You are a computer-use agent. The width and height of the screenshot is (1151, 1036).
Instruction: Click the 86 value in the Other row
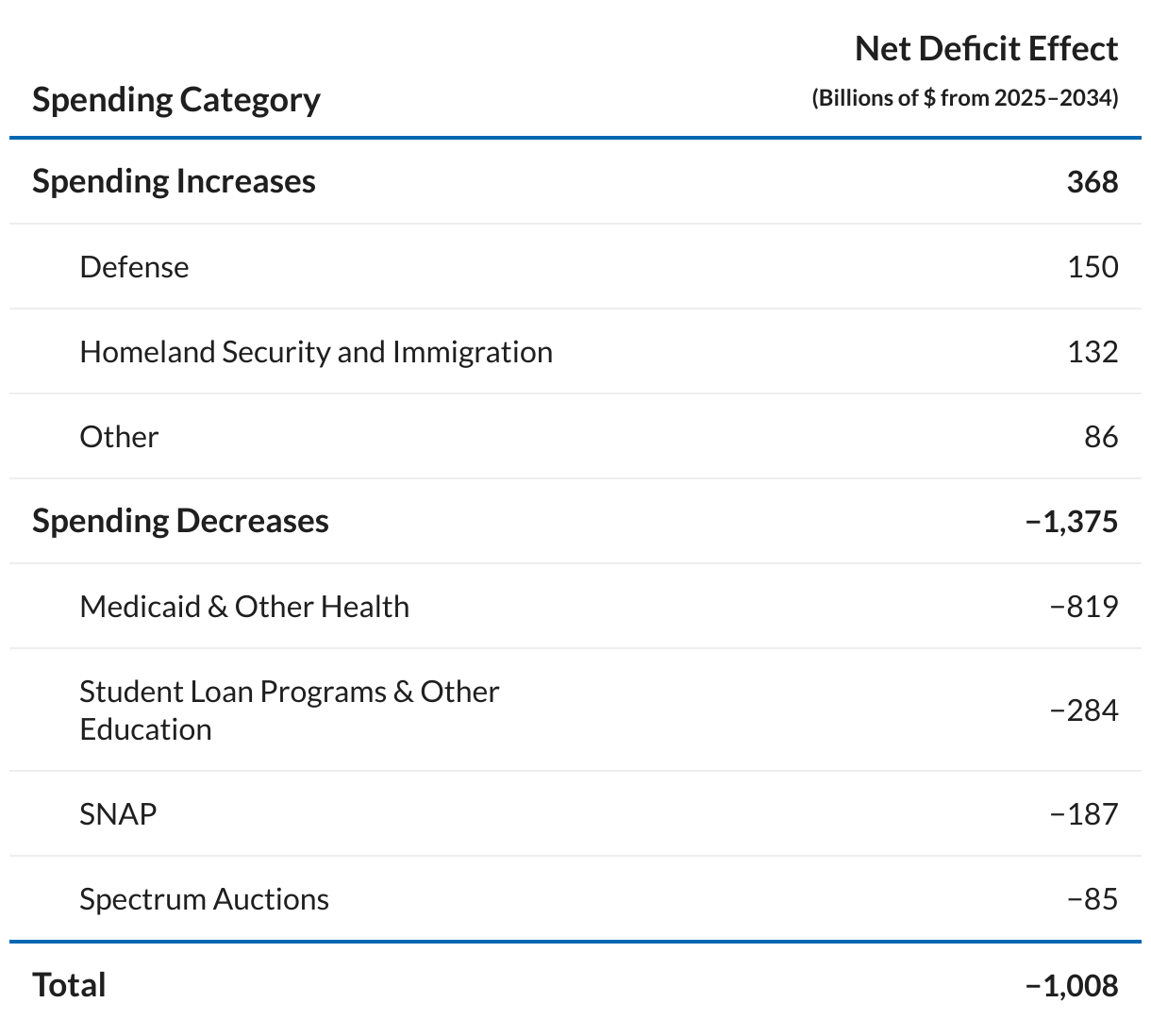pyautogui.click(x=1101, y=437)
